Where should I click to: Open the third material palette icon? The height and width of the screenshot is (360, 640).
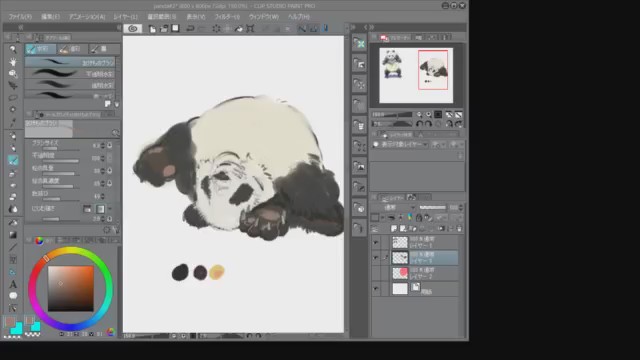(359, 84)
